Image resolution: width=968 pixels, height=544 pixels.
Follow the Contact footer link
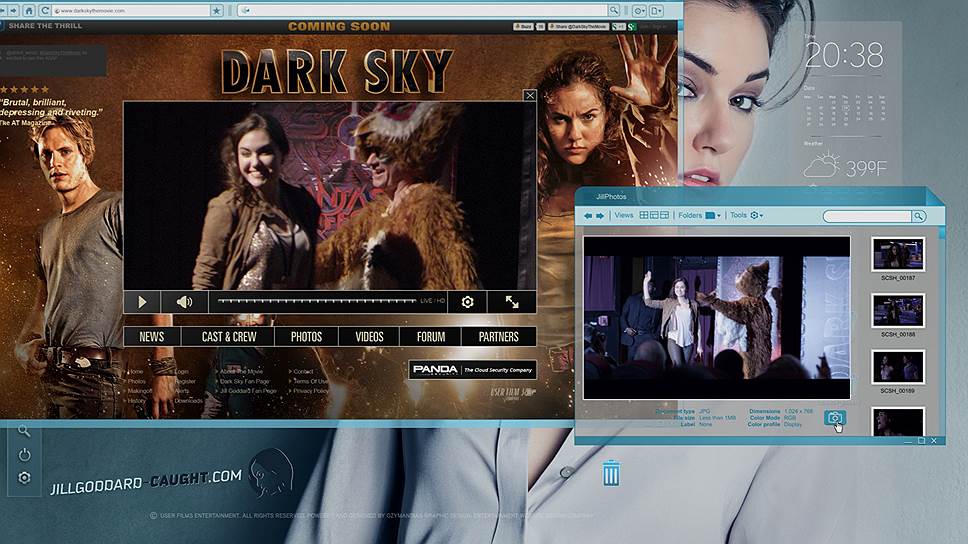coord(303,372)
